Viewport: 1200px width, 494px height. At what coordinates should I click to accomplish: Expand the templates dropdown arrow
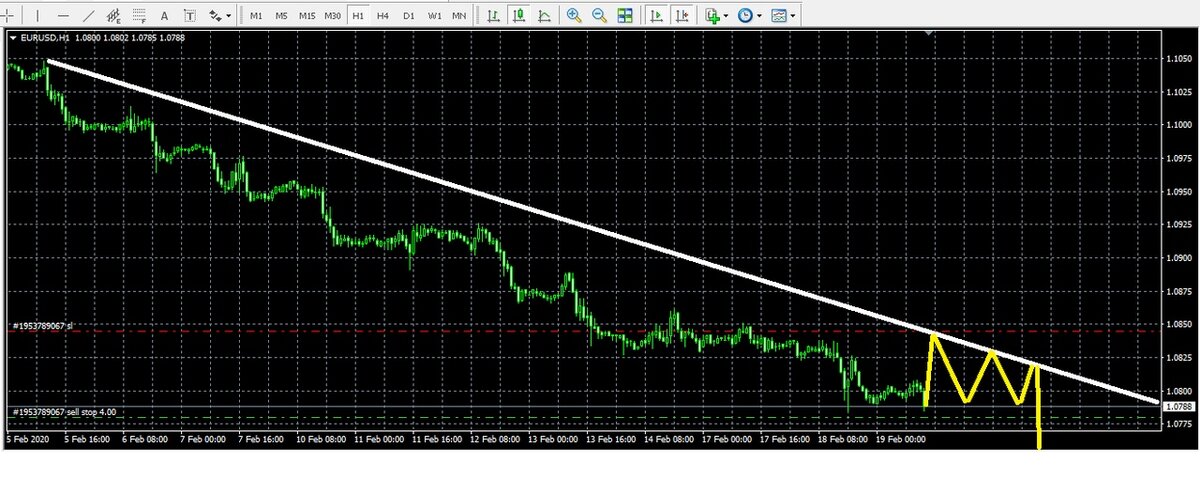(793, 16)
